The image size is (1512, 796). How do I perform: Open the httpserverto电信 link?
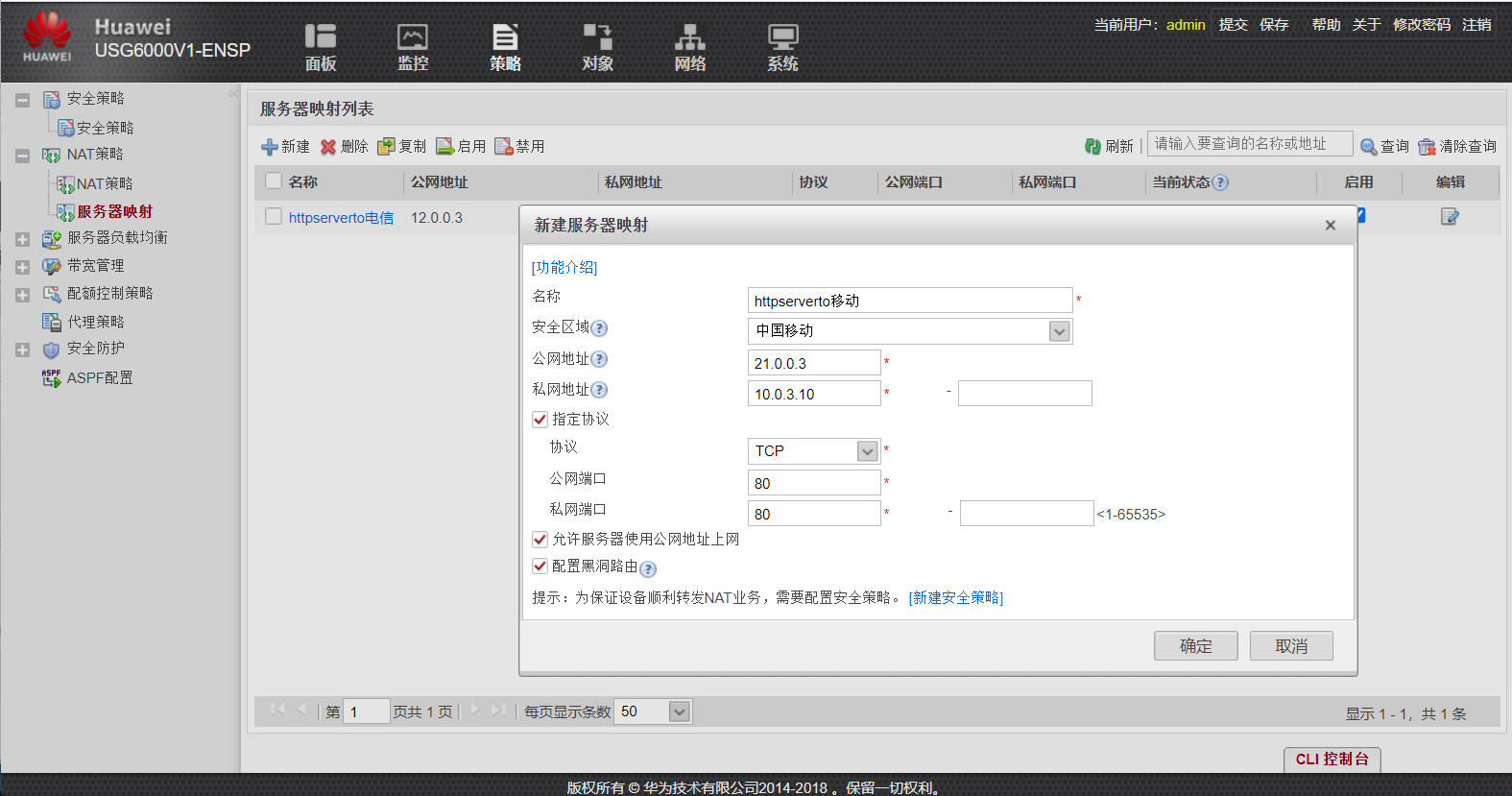tap(341, 218)
